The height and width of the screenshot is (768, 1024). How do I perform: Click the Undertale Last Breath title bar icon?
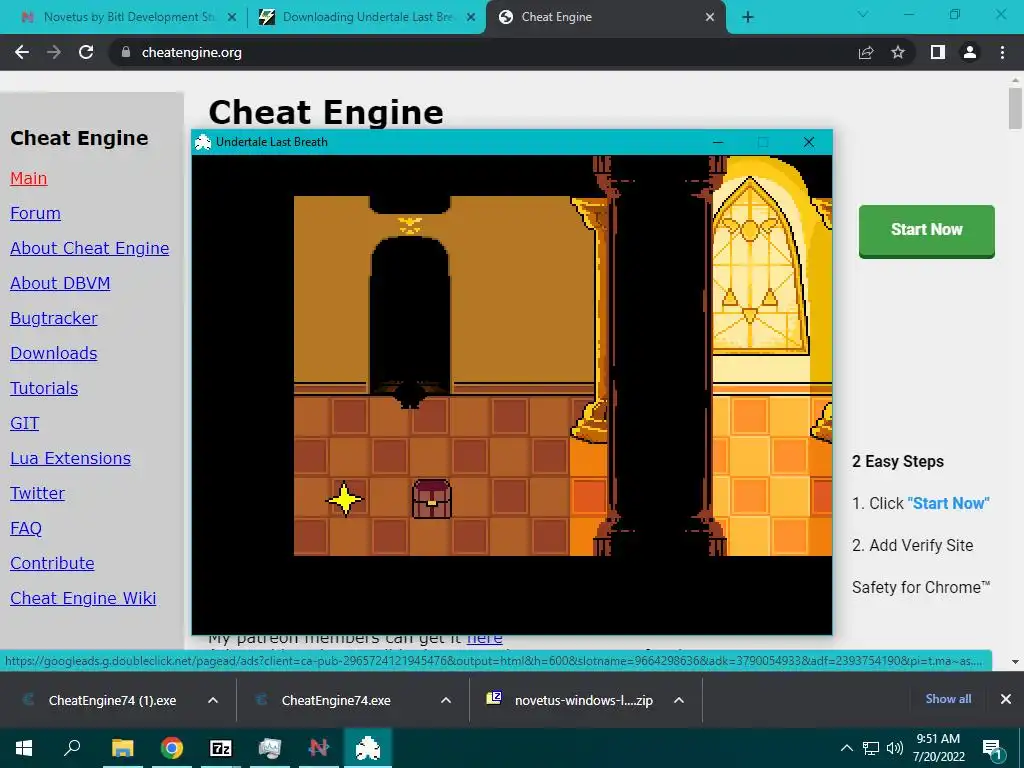203,142
